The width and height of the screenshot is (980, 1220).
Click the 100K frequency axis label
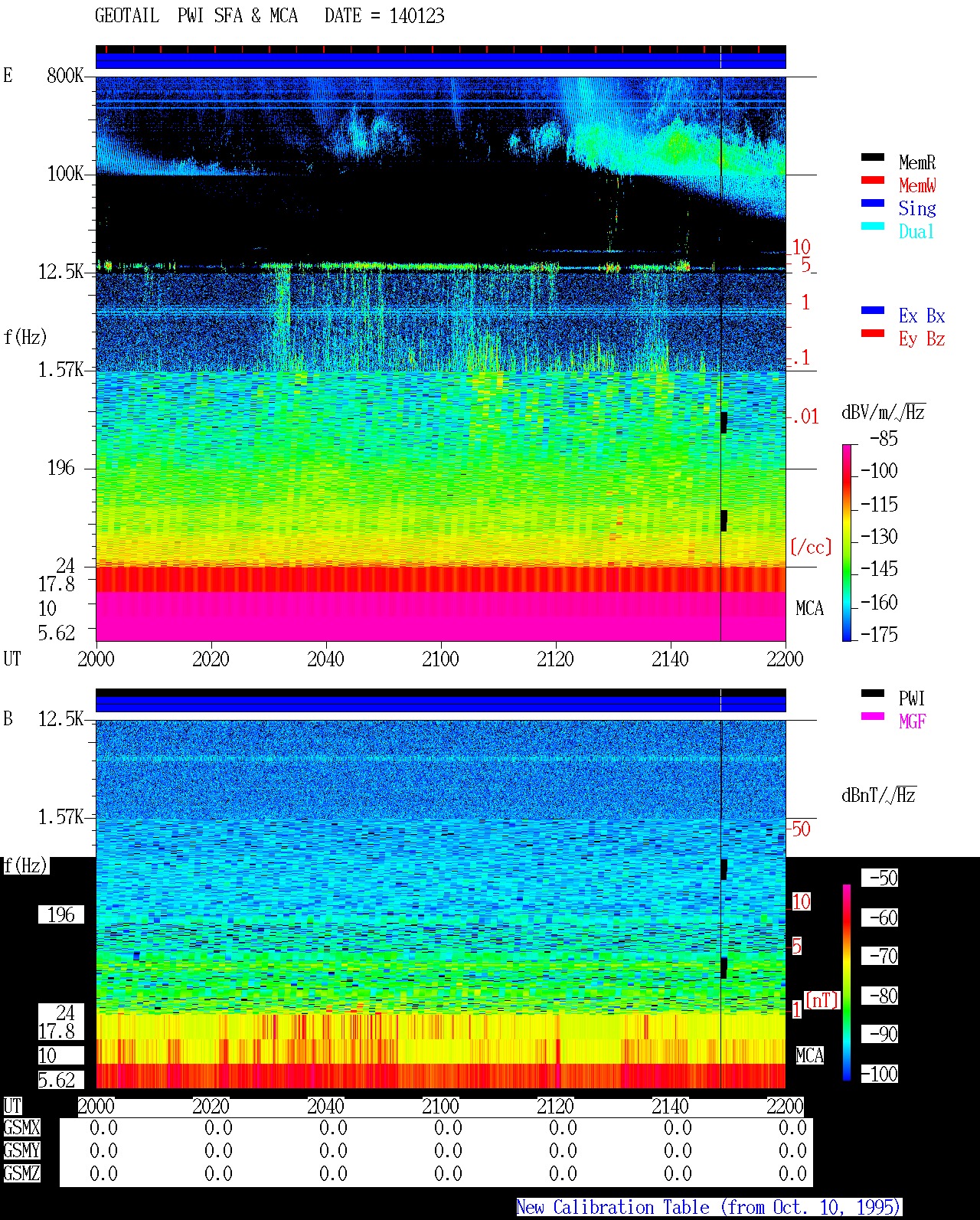point(65,173)
